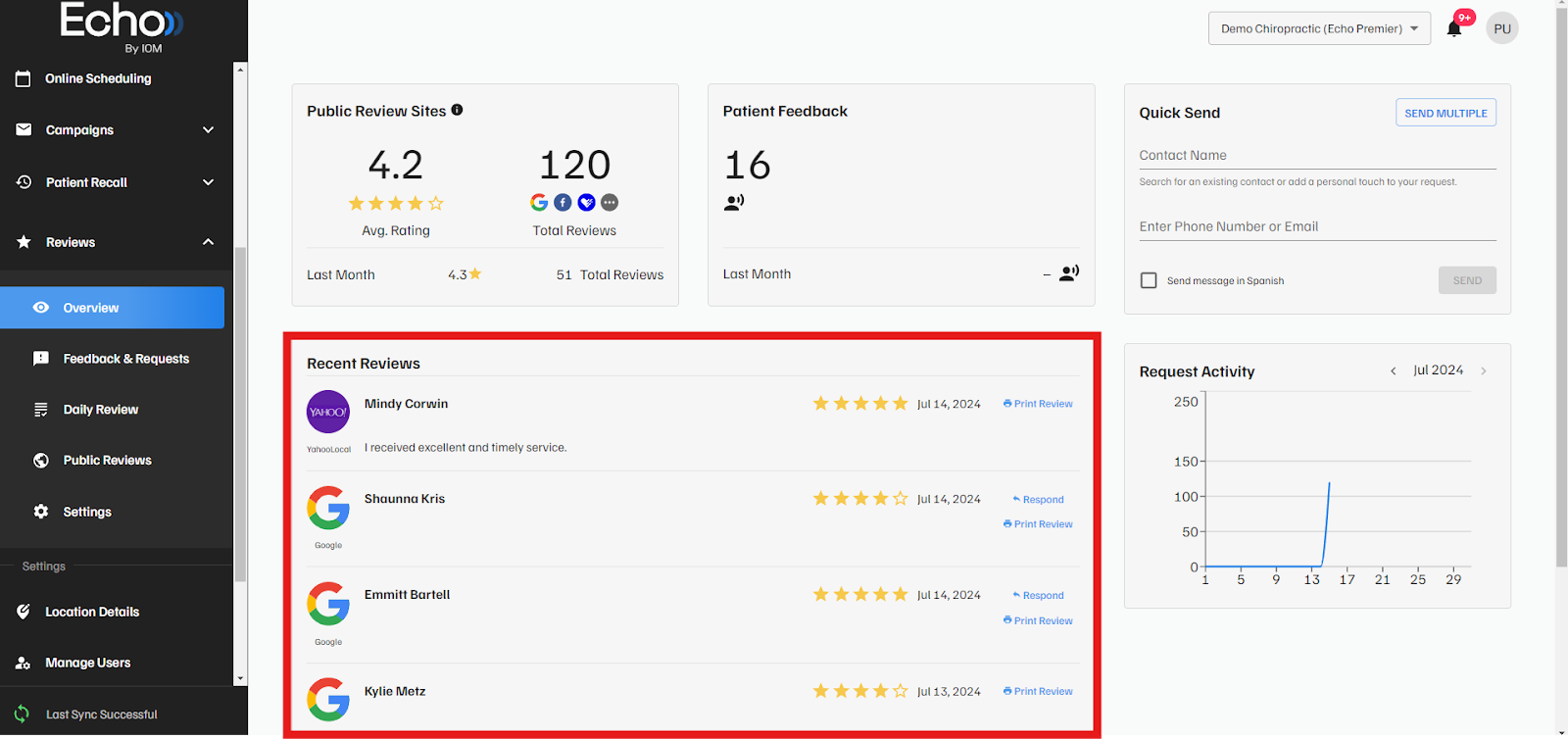Click the Enter Phone Number or Email field
The width and height of the screenshot is (1568, 739).
click(x=1317, y=226)
